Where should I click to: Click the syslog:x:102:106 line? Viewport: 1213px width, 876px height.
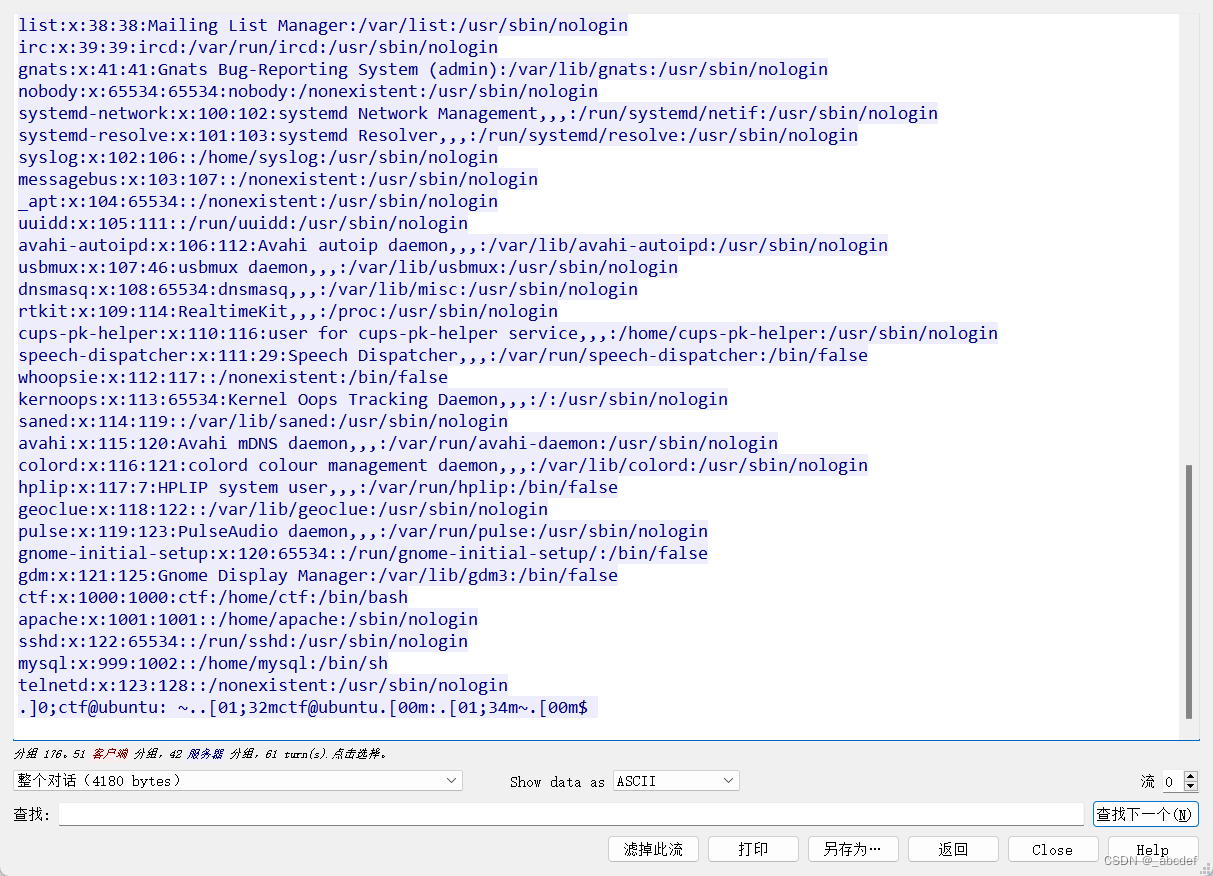click(x=258, y=157)
